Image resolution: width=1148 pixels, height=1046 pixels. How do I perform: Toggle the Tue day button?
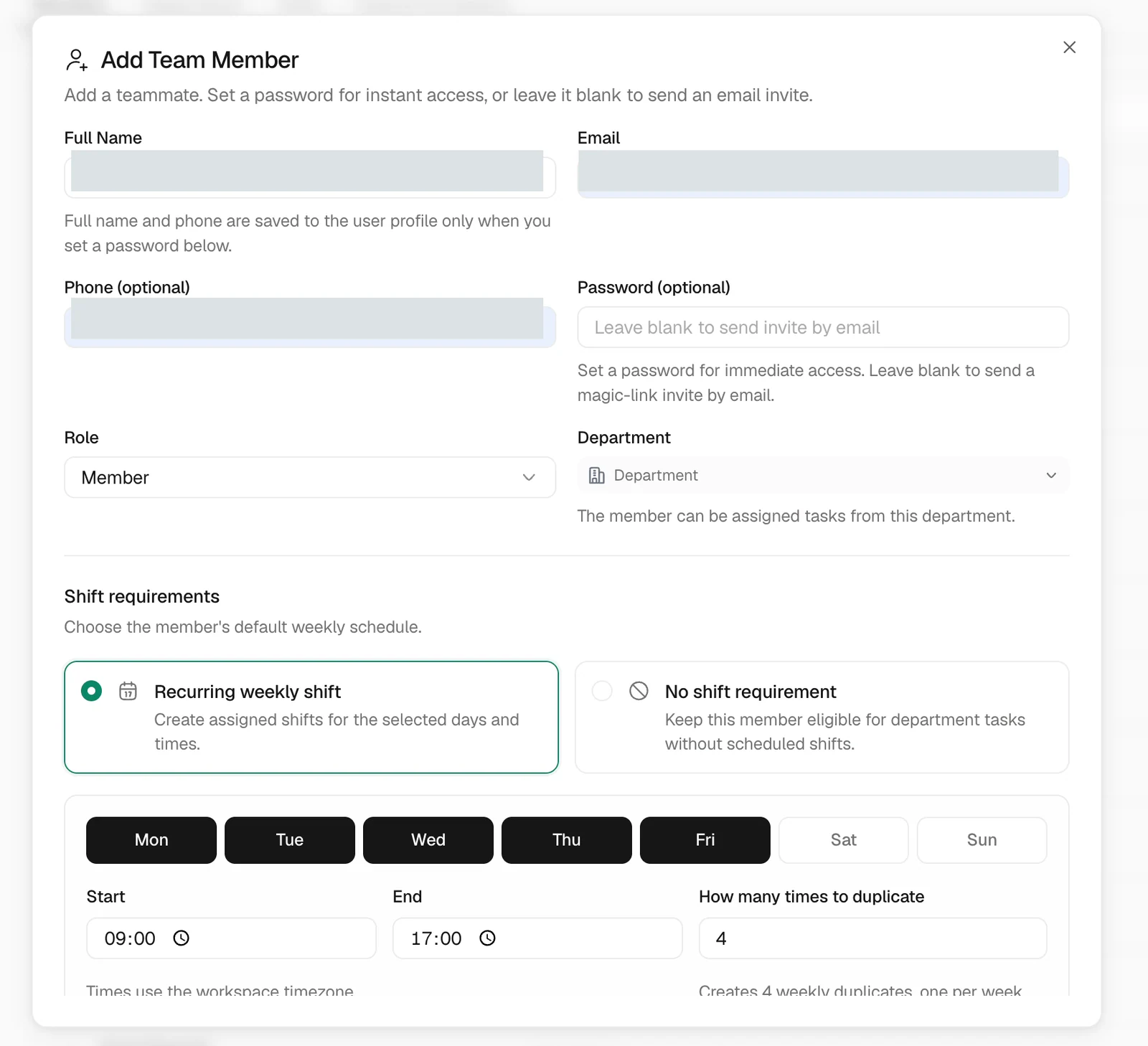tap(290, 840)
